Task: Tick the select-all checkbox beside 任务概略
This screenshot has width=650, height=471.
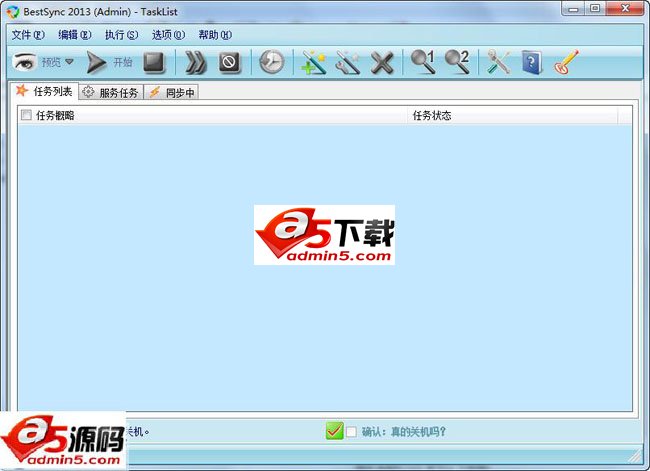Action: click(26, 115)
